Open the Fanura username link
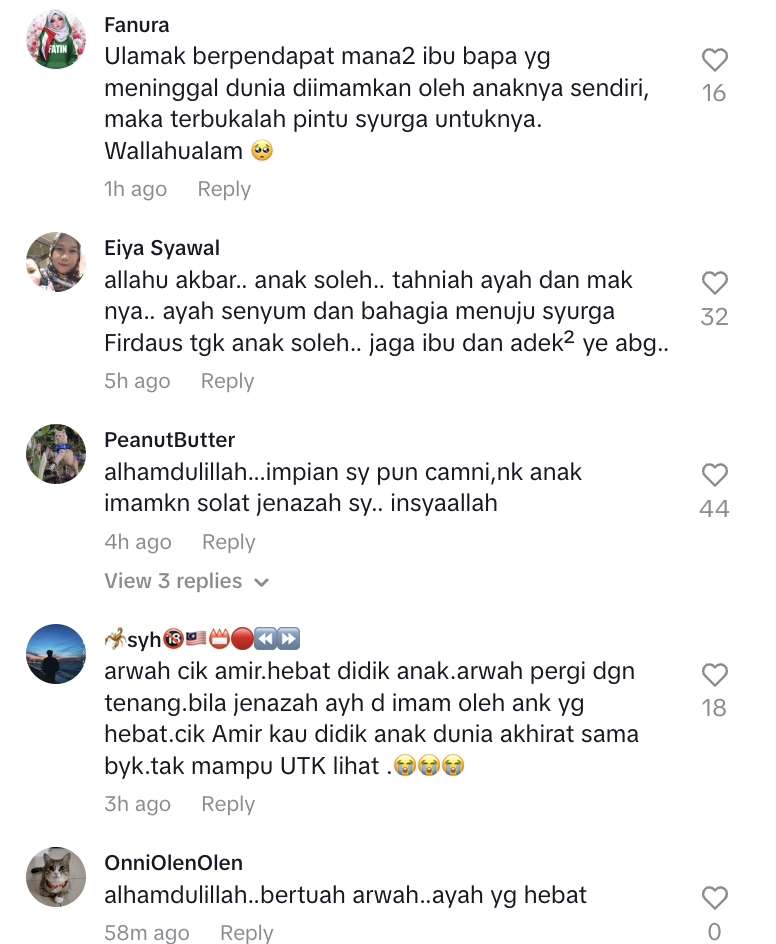Screen dimensions: 776x944 point(137,25)
